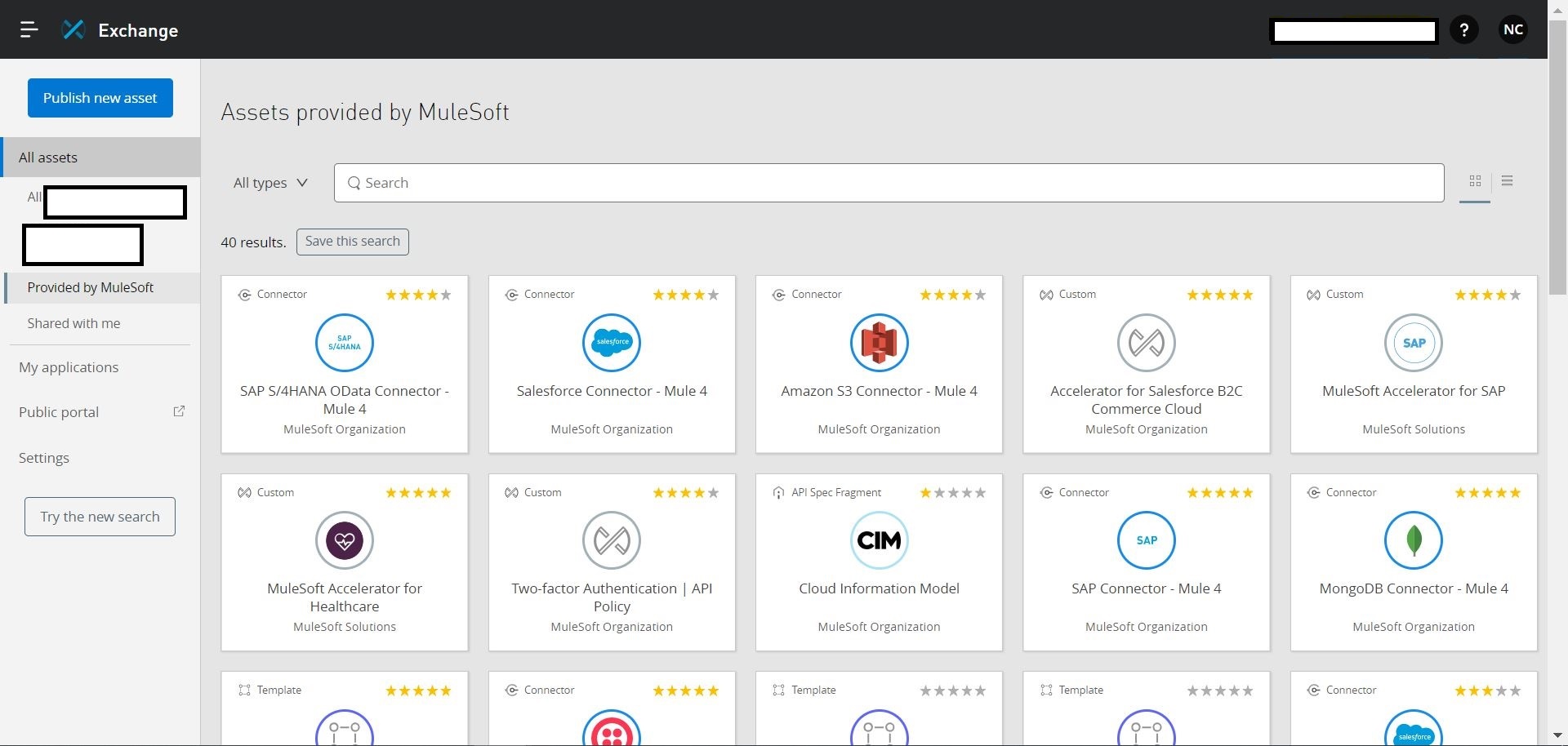Screen dimensions: 1568x746
Task: Switch to list view layout
Action: (1508, 181)
